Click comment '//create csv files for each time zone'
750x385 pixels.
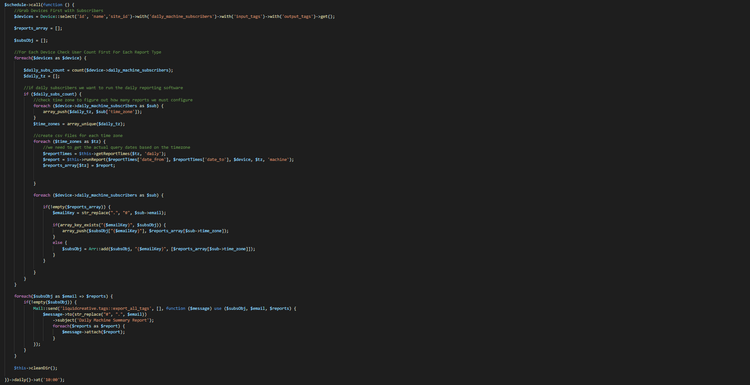coord(78,135)
